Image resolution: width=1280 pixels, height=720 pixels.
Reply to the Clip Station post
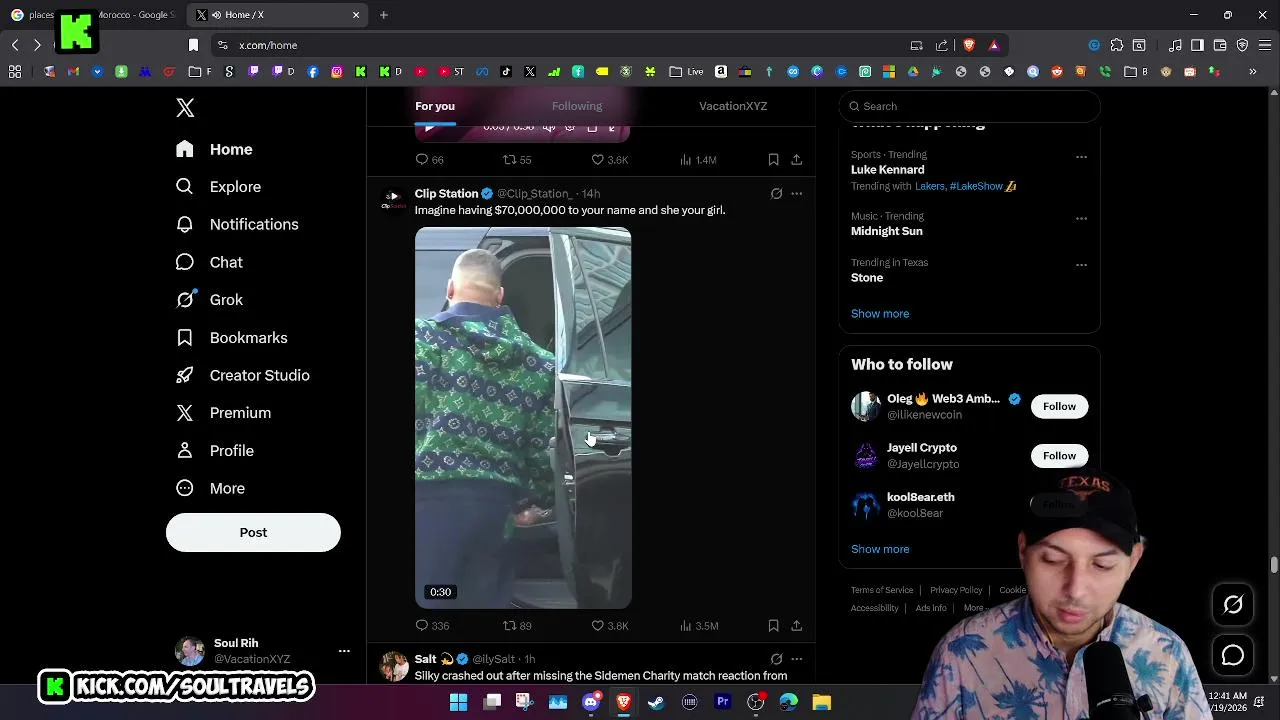(x=432, y=626)
